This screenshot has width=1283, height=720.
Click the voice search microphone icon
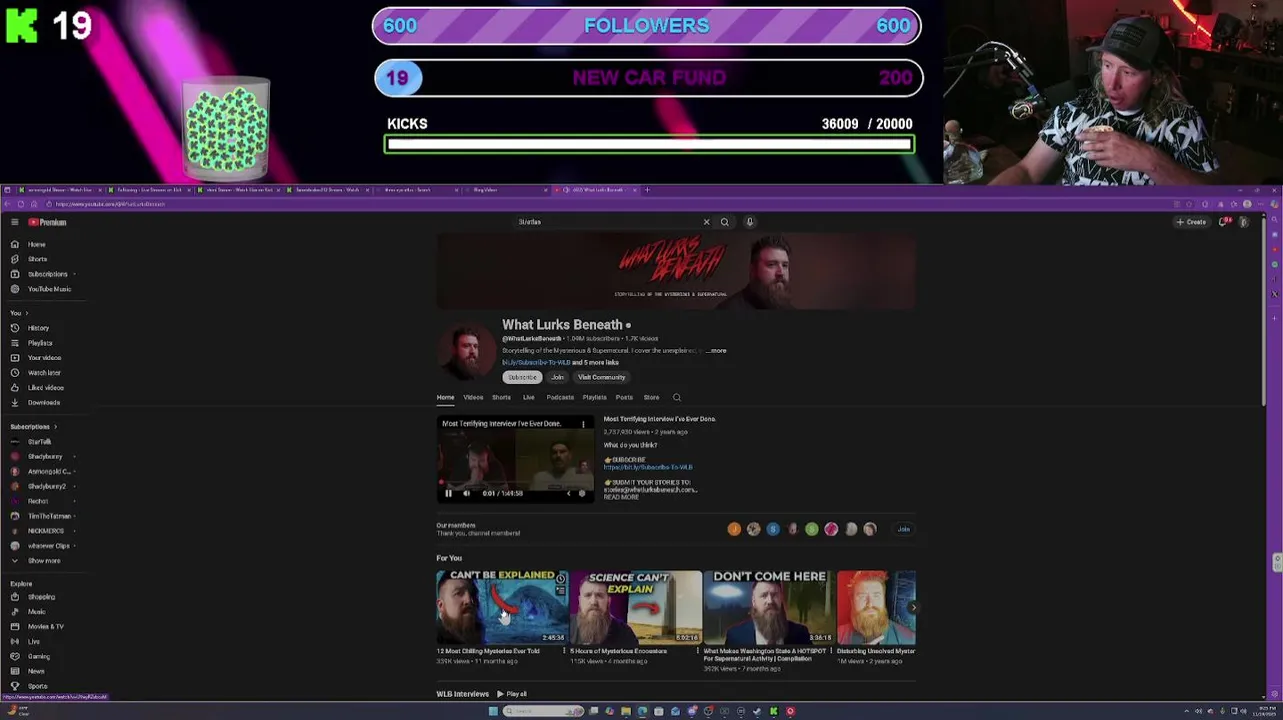tap(749, 222)
